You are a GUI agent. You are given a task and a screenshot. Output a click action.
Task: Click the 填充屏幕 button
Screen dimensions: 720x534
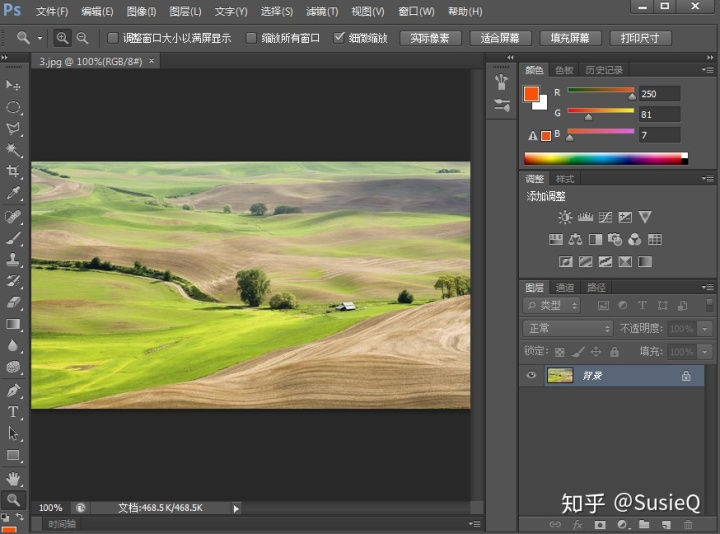click(x=570, y=38)
